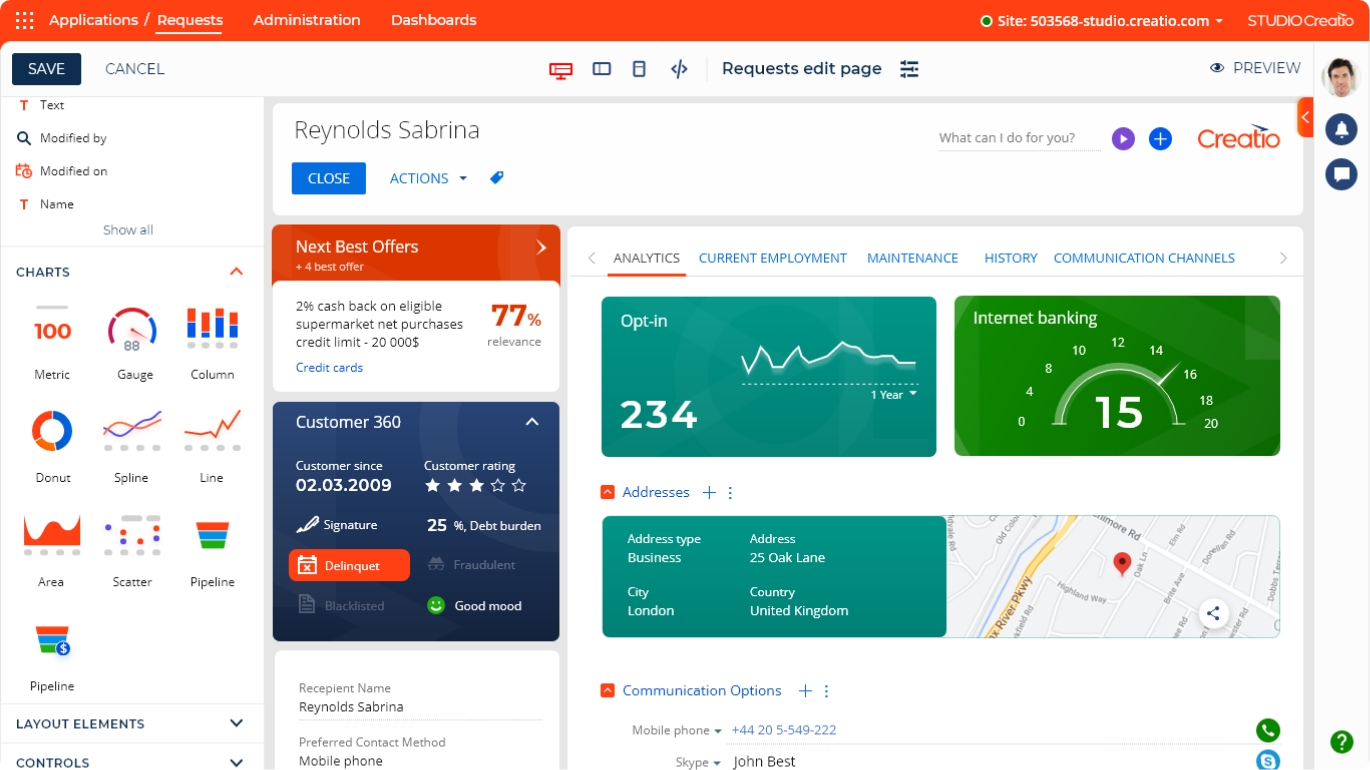Image resolution: width=1370 pixels, height=770 pixels.
Task: Toggle the Good mood indicator
Action: tap(474, 605)
